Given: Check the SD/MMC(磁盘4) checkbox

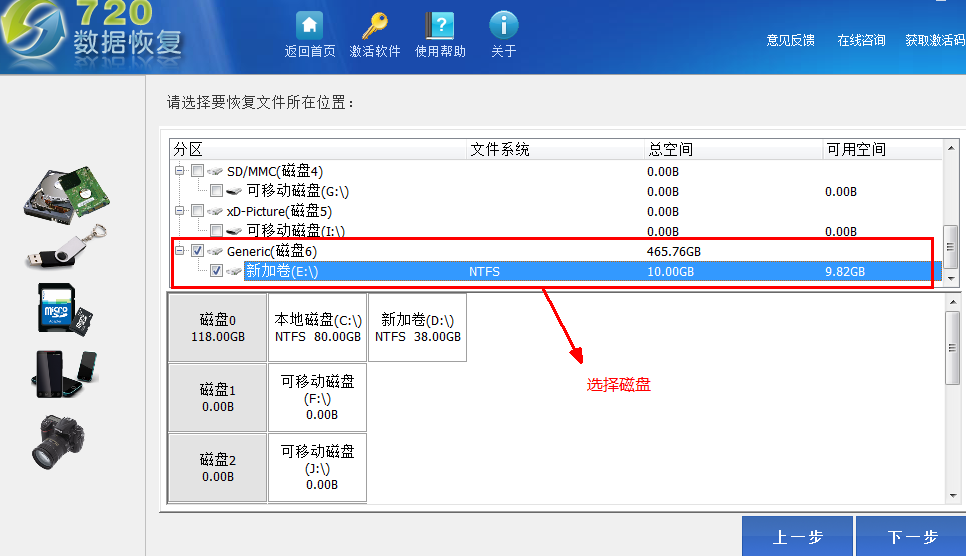Looking at the screenshot, I should point(197,170).
